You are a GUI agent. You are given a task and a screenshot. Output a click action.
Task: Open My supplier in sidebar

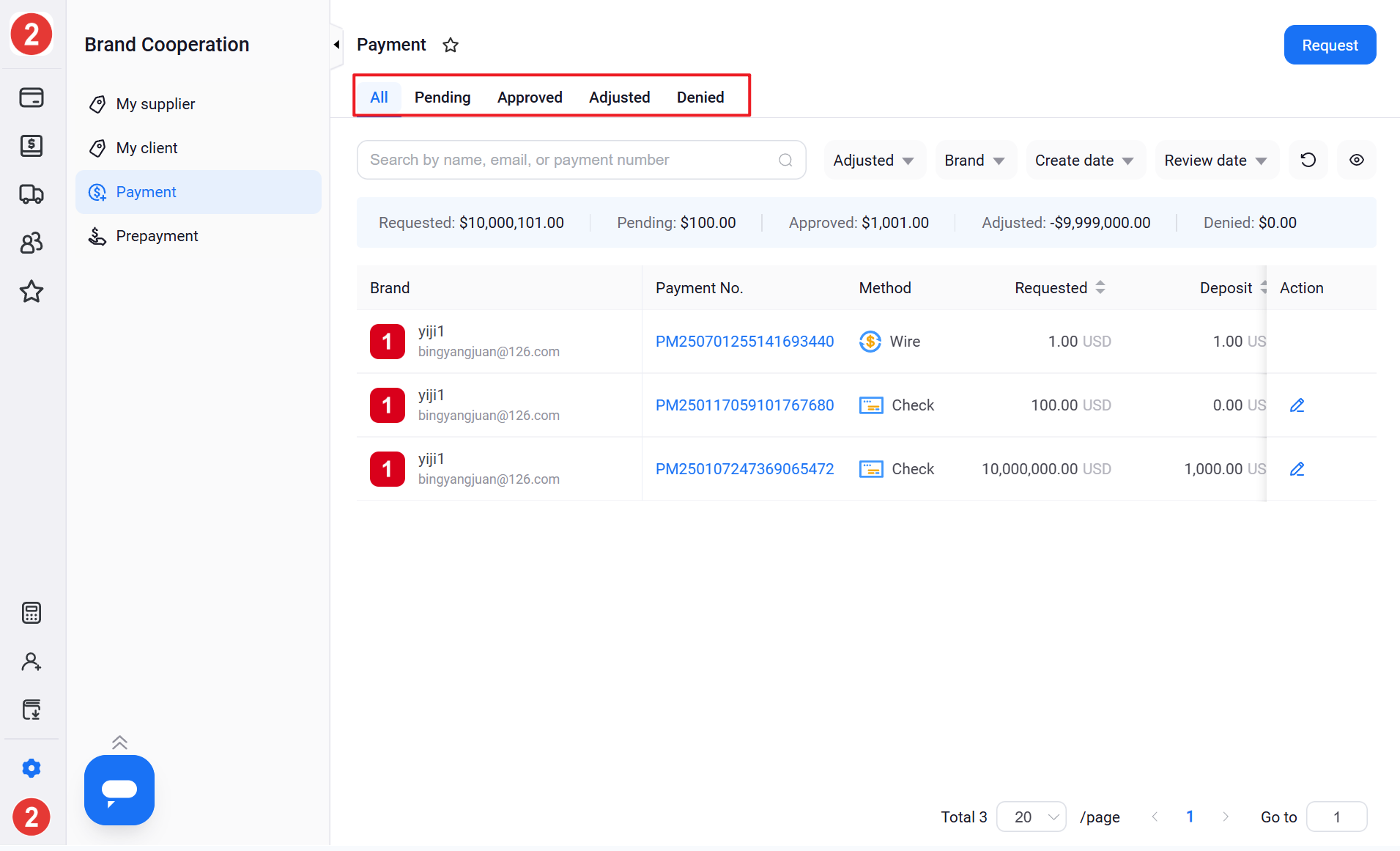pos(198,104)
